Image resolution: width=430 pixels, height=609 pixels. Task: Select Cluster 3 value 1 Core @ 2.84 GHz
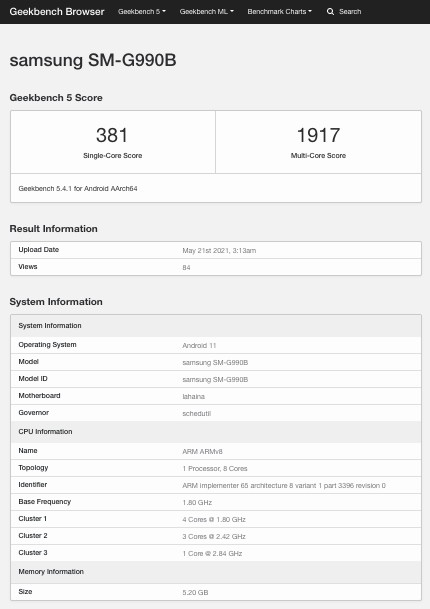tap(212, 554)
